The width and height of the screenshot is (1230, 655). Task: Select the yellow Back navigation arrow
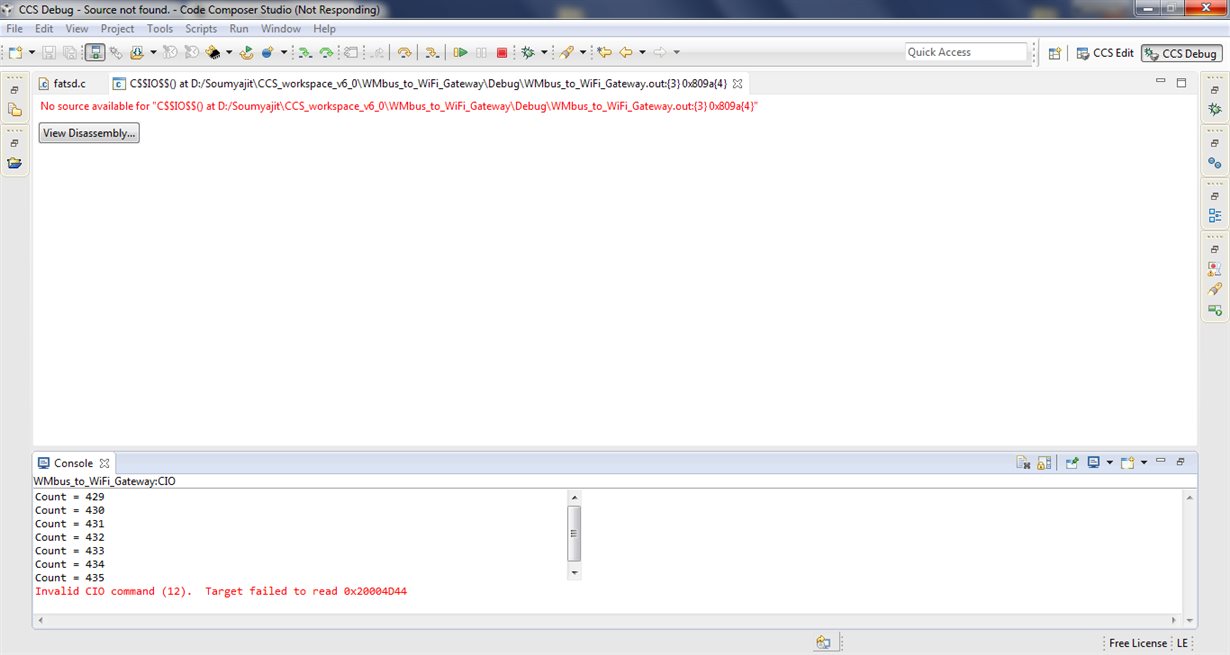pyautogui.click(x=625, y=52)
